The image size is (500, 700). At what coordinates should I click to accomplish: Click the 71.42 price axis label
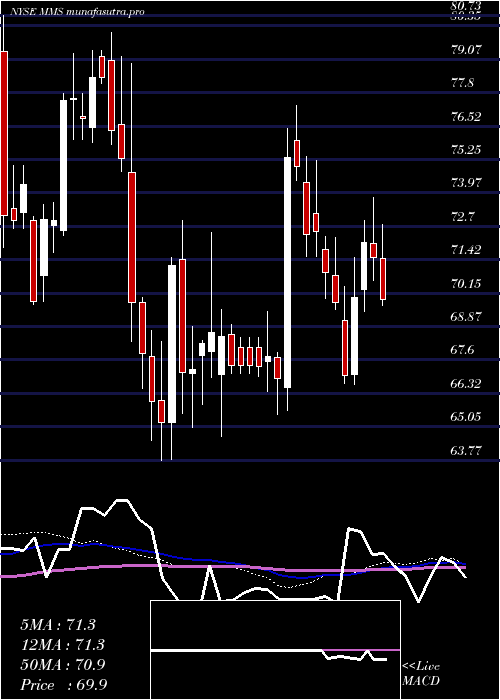(466, 250)
